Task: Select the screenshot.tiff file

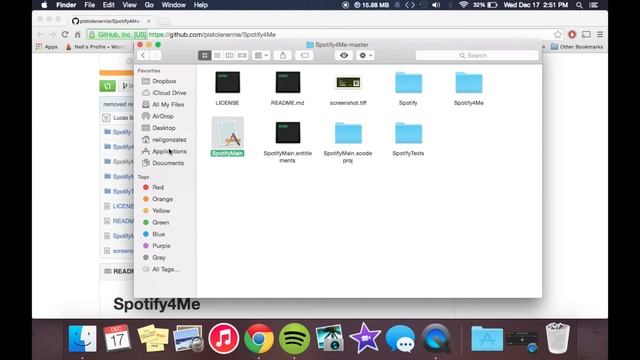Action: coord(348,83)
